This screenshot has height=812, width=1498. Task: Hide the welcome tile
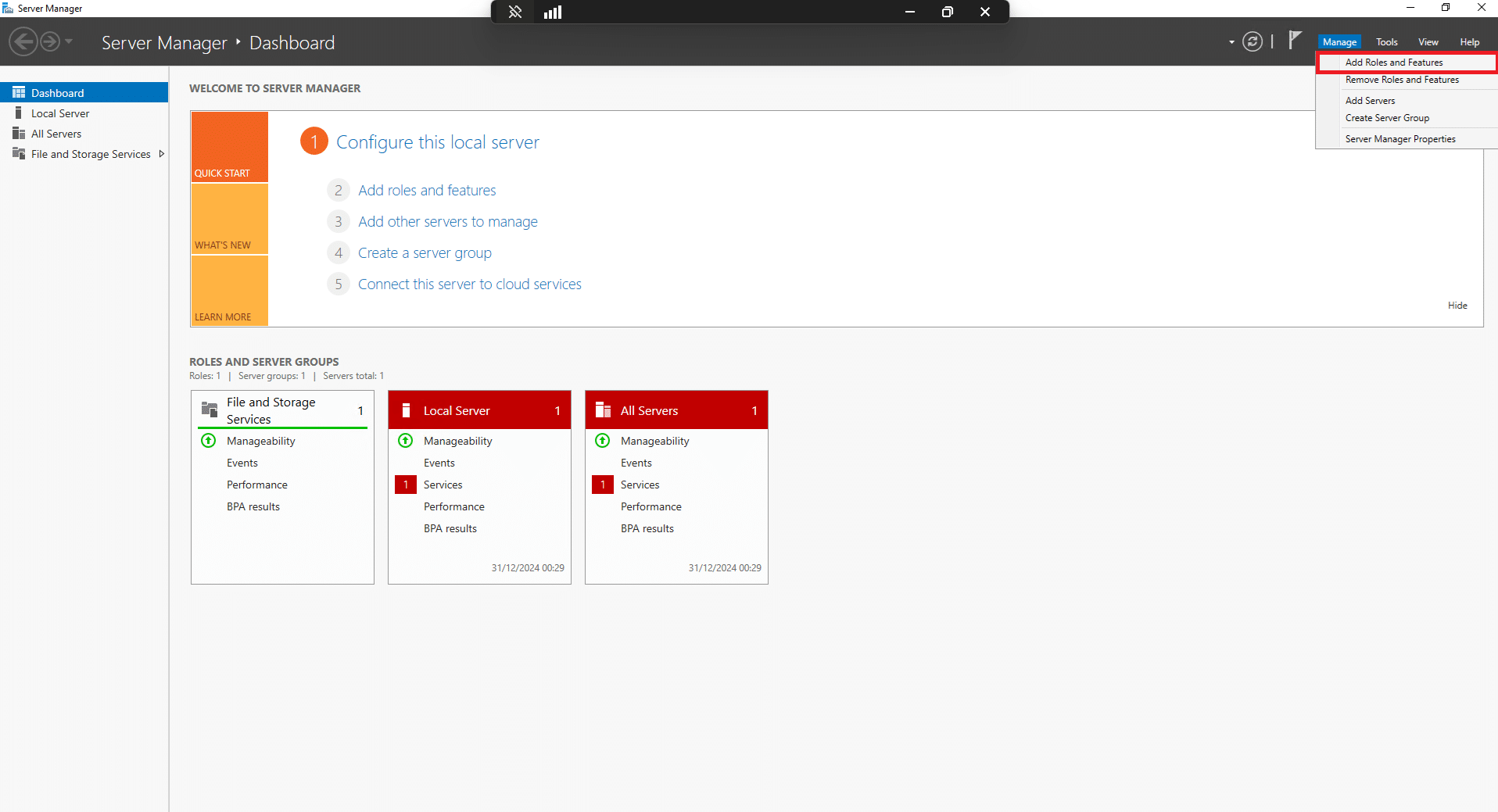tap(1457, 306)
